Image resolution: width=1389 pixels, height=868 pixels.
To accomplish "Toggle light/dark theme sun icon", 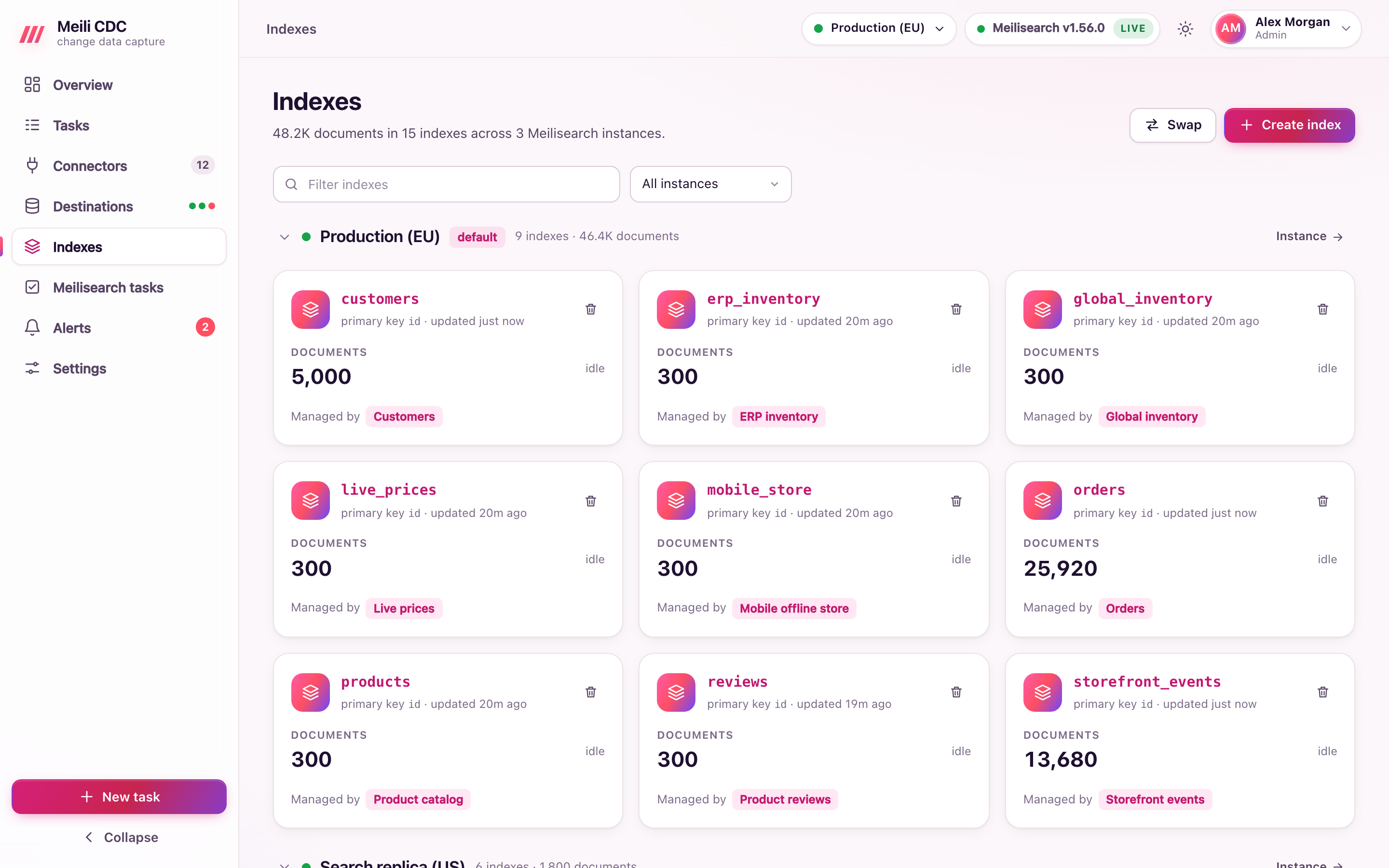I will pos(1185,29).
